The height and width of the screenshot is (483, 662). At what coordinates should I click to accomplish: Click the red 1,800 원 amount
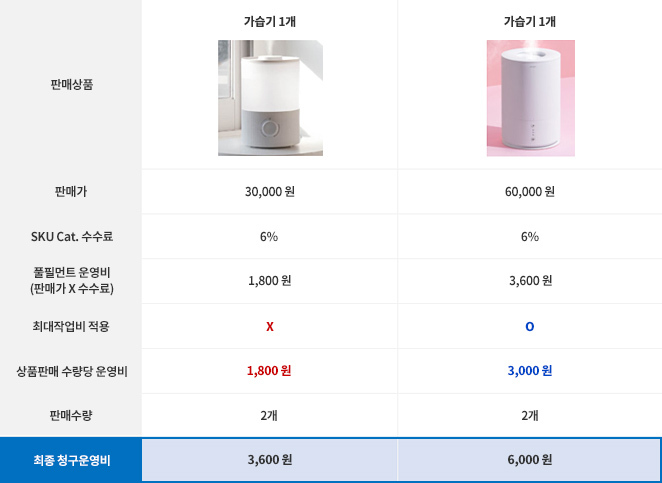[x=270, y=371]
